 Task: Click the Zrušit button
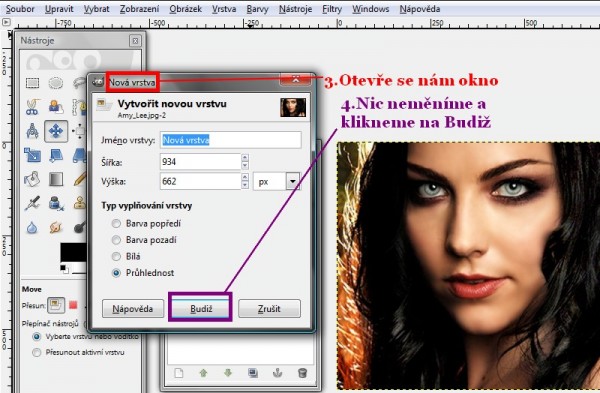click(269, 308)
